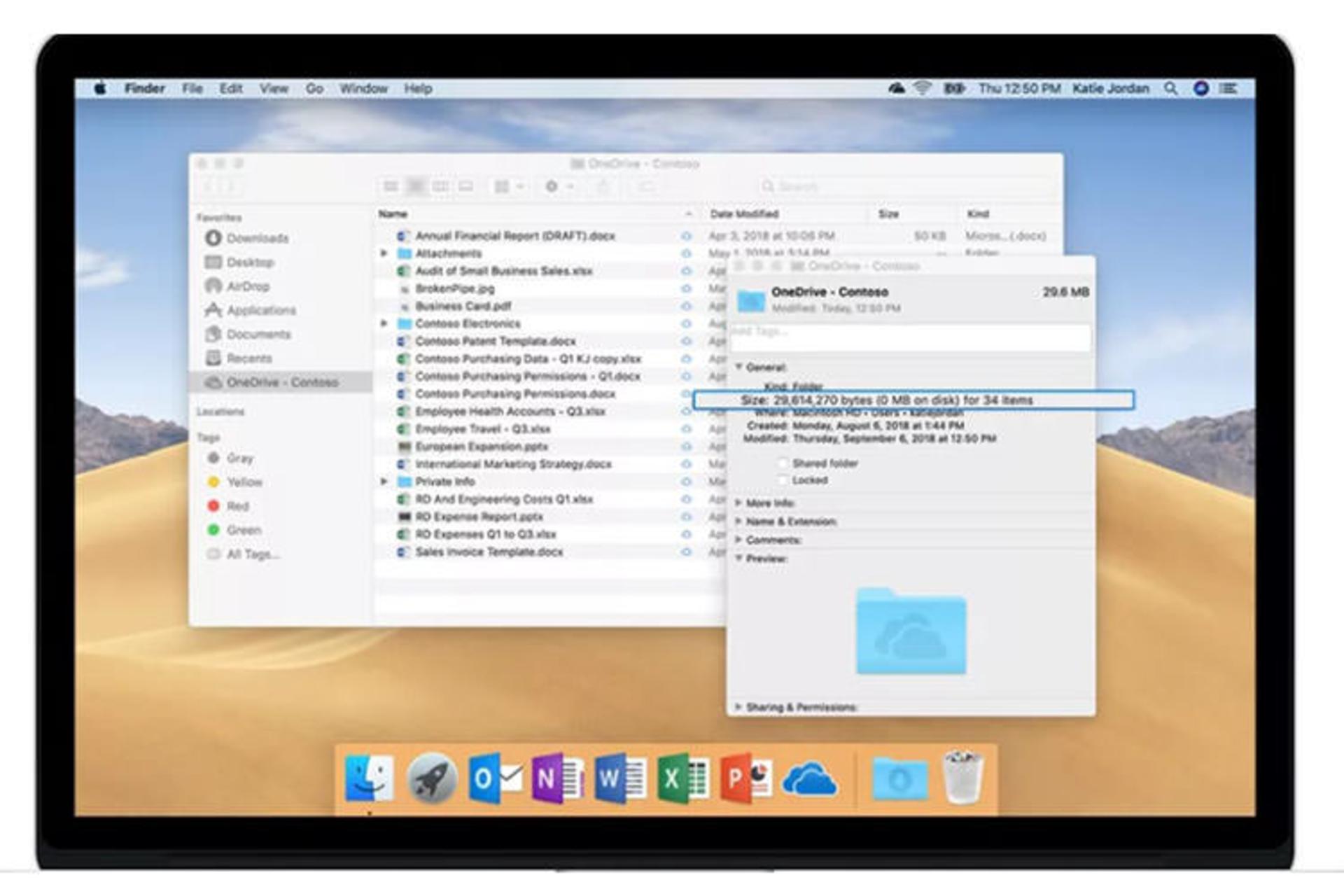The image size is (1344, 896).
Task: Switch Finder to column view
Action: 441,186
